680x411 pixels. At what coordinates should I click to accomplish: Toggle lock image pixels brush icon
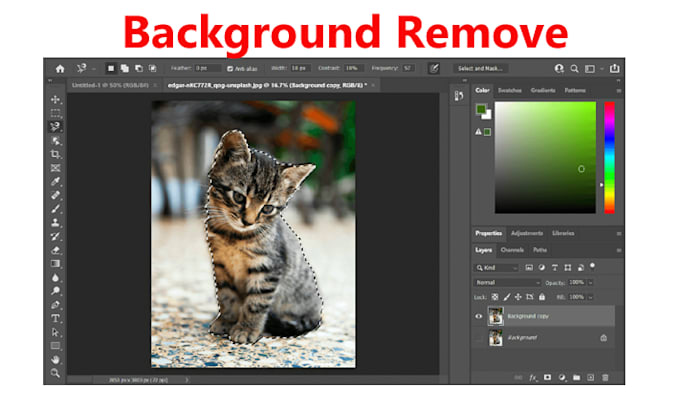(x=507, y=297)
